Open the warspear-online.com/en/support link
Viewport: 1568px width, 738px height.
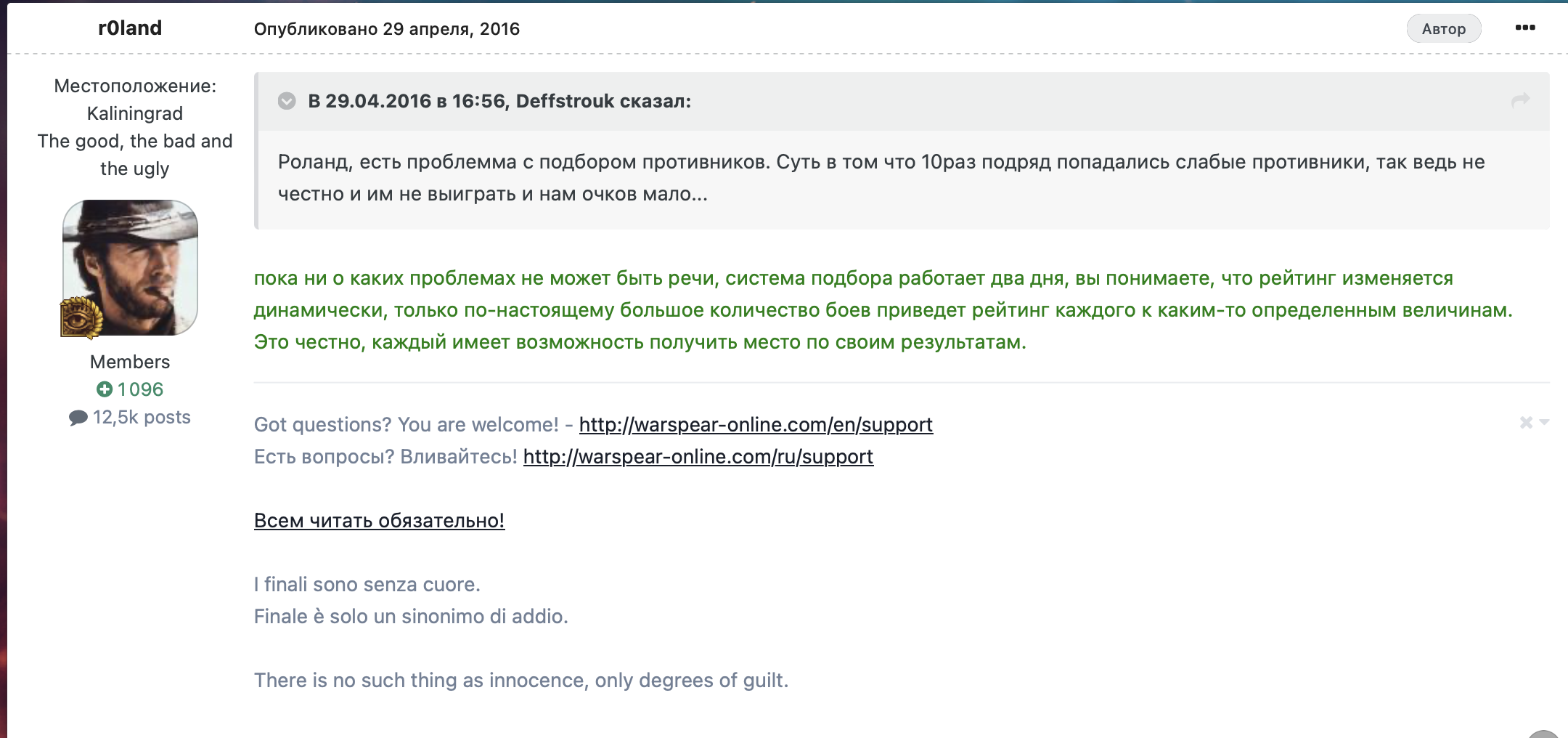point(756,424)
